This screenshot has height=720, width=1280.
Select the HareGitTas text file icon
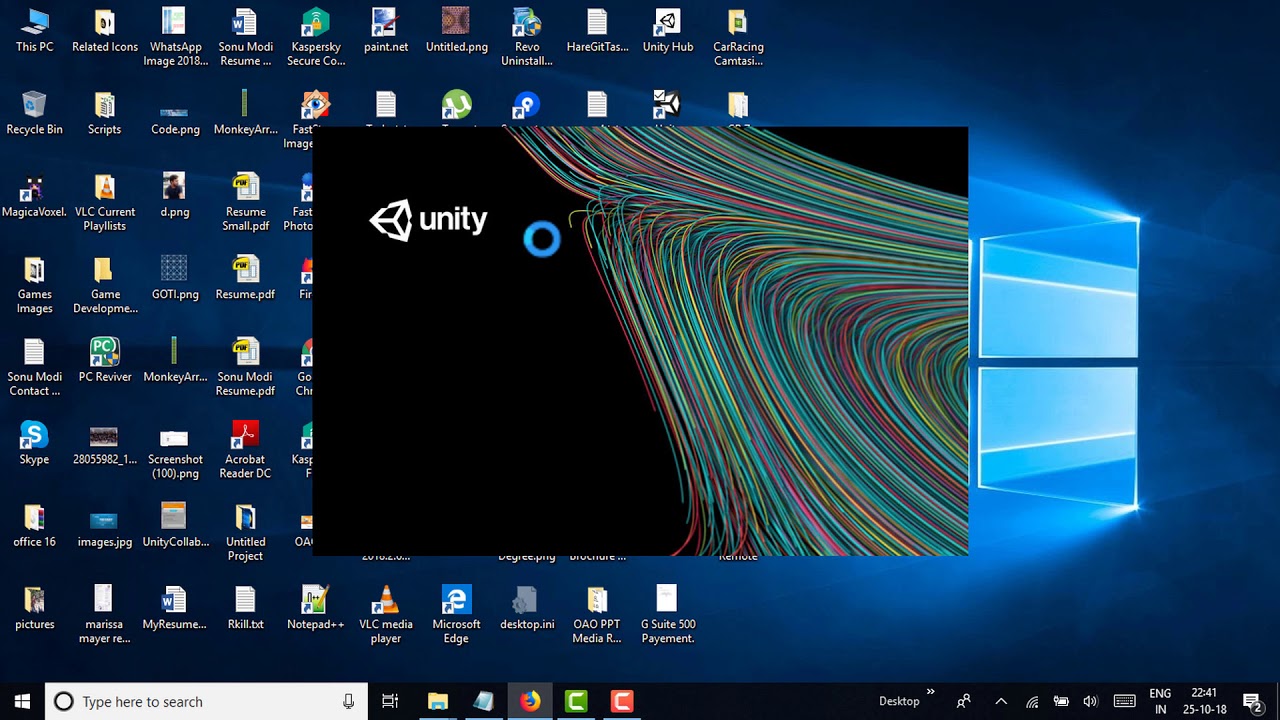(597, 31)
